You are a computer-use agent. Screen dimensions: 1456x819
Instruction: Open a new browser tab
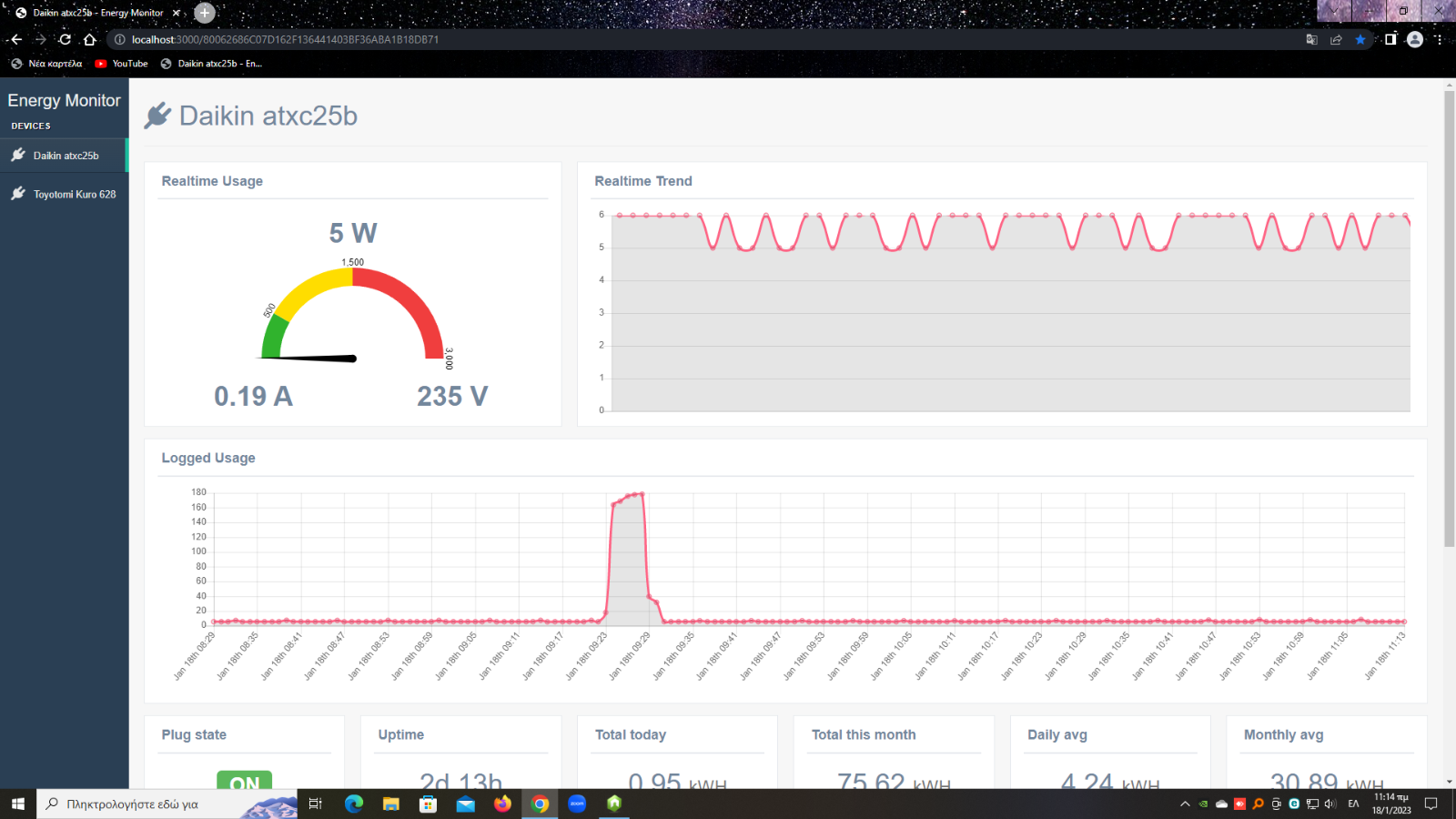(205, 13)
